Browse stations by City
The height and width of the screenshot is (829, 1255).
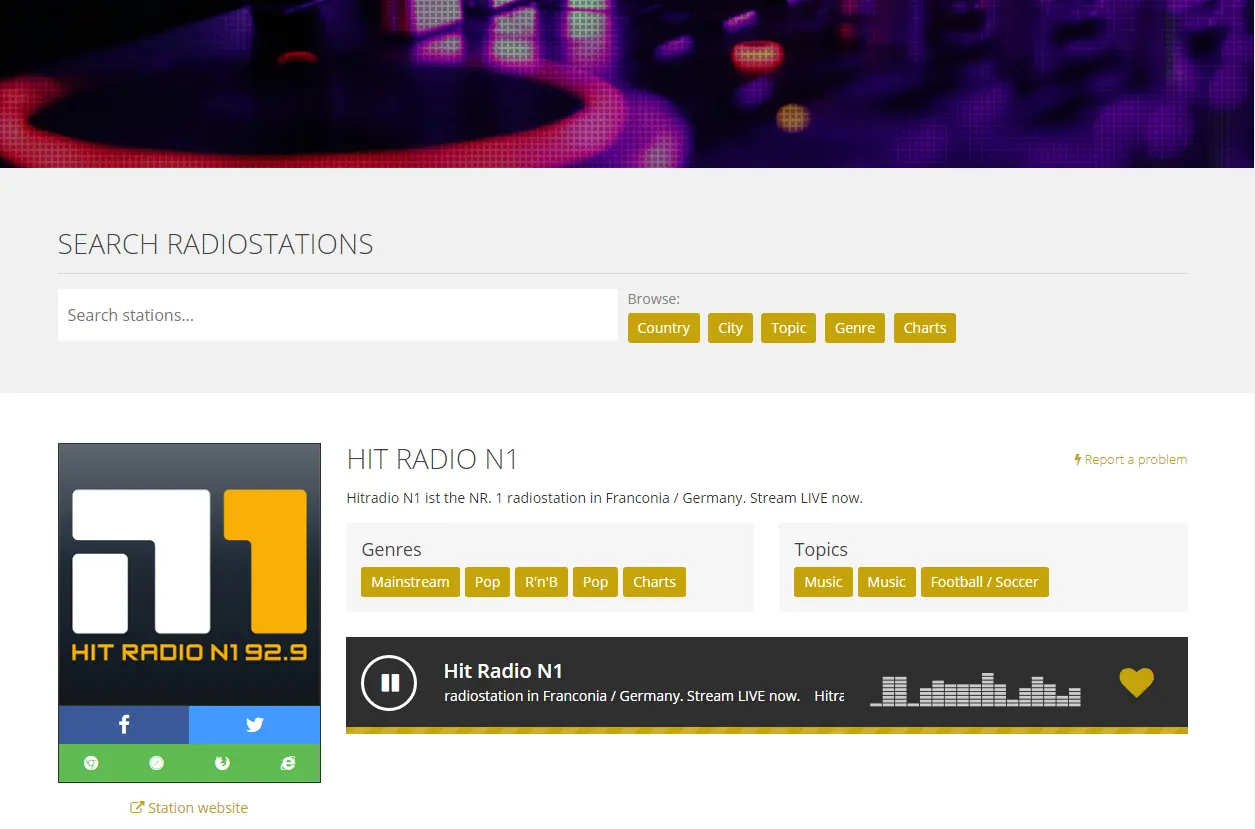[731, 328]
